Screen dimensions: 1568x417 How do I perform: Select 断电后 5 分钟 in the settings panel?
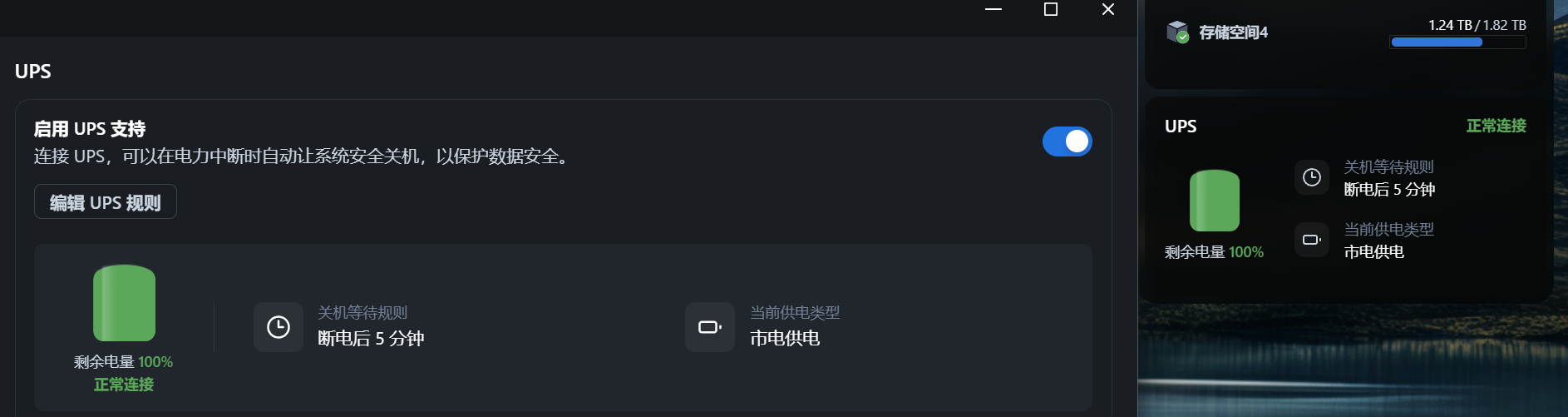371,339
